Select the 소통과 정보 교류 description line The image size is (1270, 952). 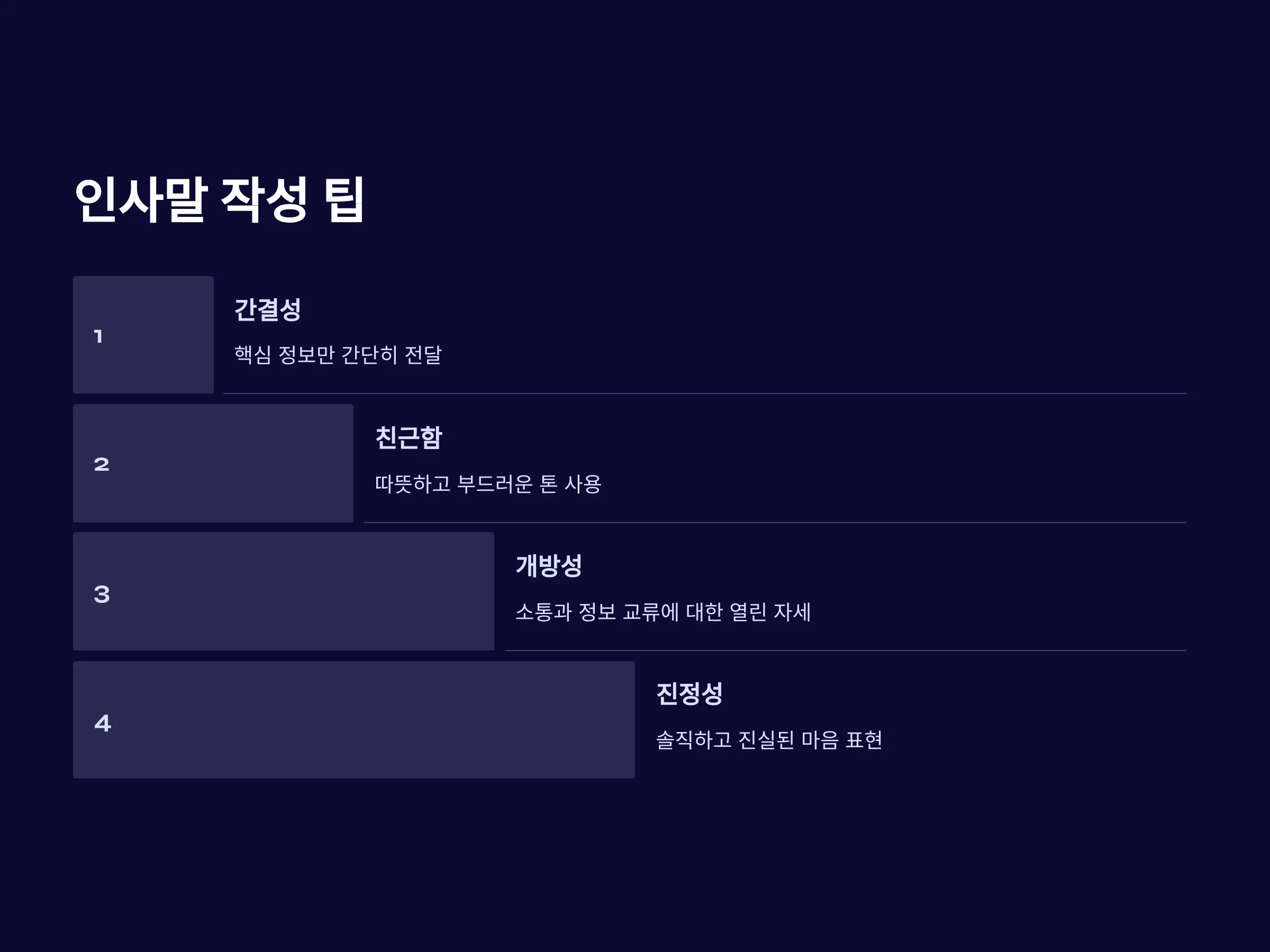click(x=663, y=612)
